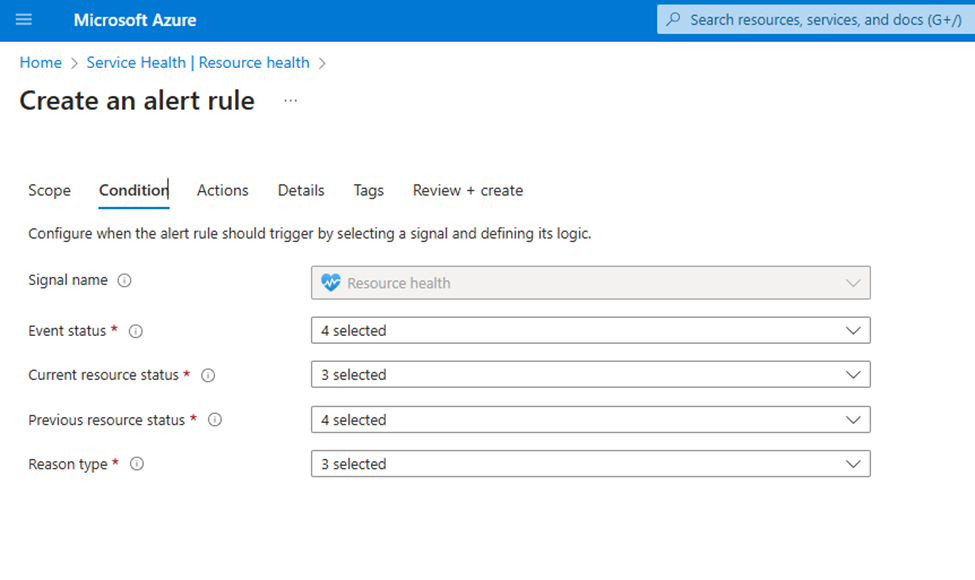Open the Details tab
This screenshot has height=580, width=975.
301,190
